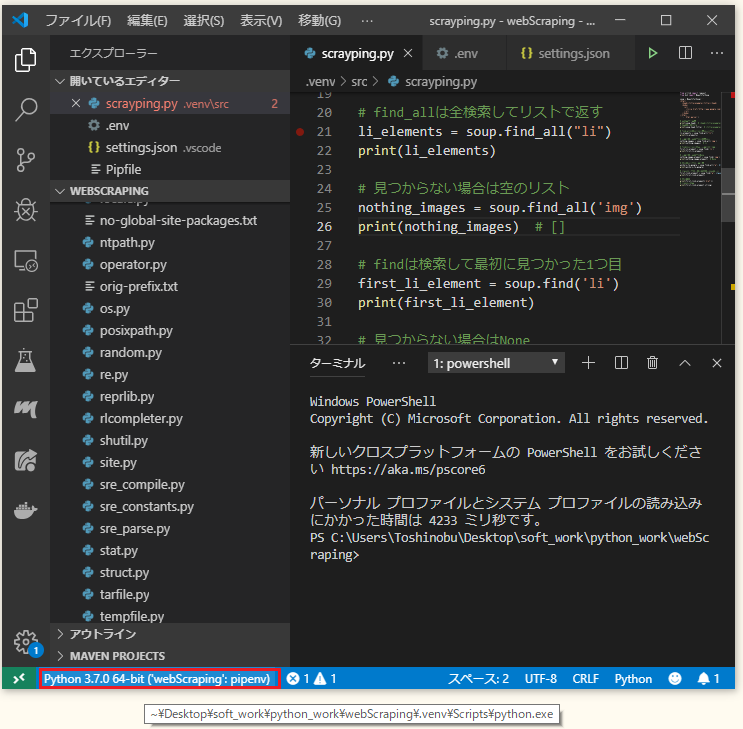Open the ファイル(F) menu
Viewport: 743px width, 729px height.
pos(78,21)
